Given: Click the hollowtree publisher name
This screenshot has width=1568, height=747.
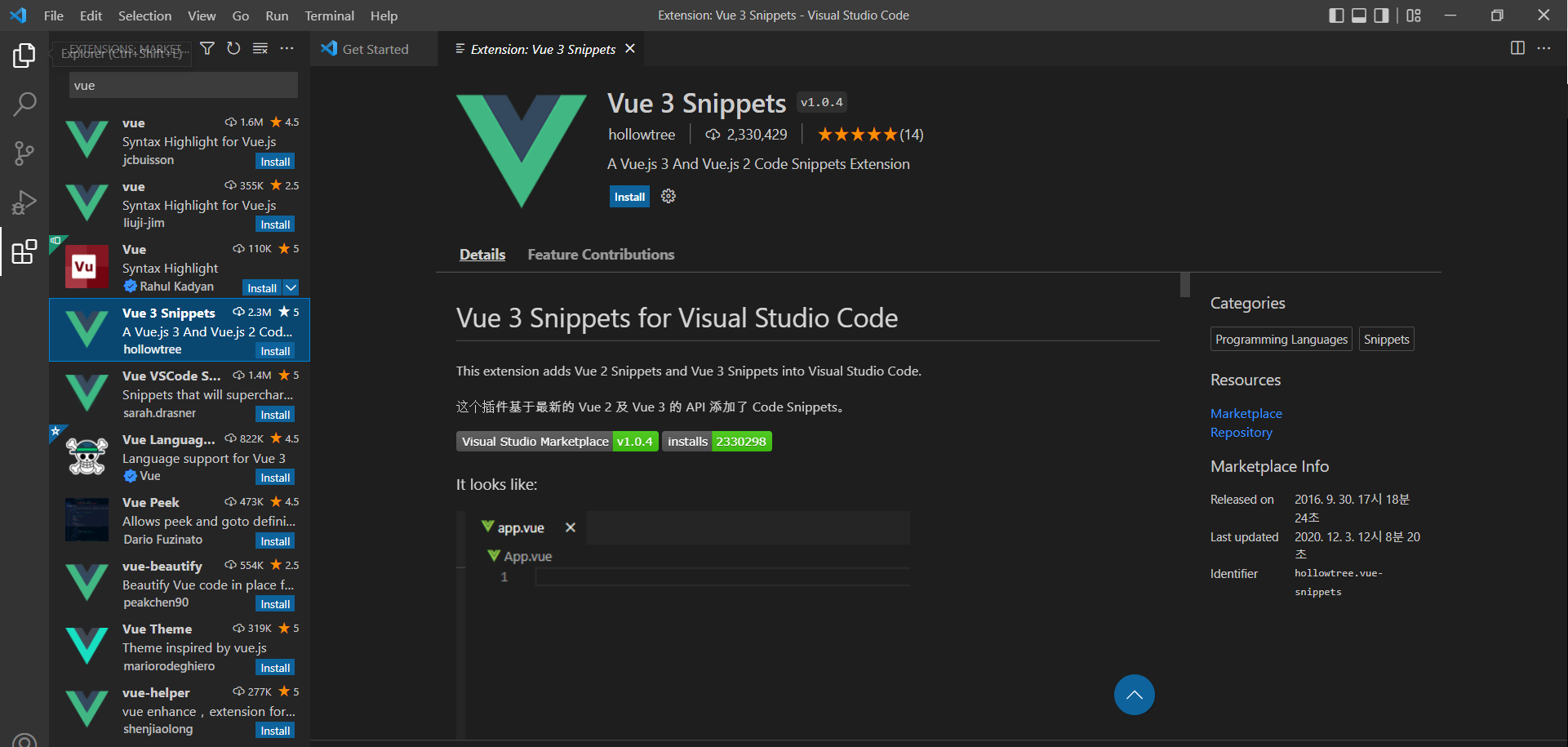Looking at the screenshot, I should [642, 135].
